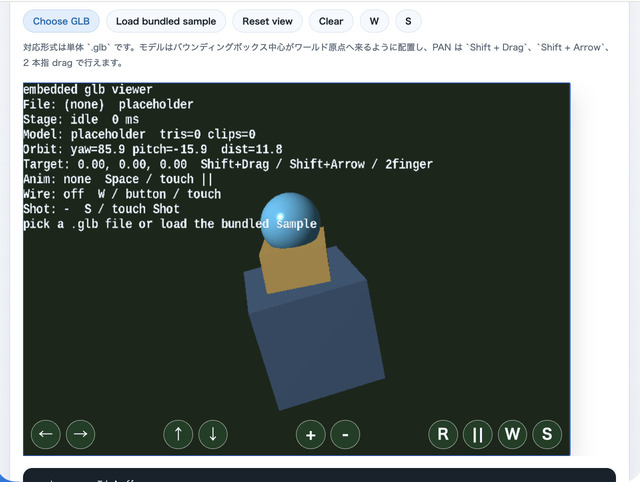This screenshot has width=640, height=482.
Task: Click the Japanese description paragraph about .glb
Action: point(317,55)
